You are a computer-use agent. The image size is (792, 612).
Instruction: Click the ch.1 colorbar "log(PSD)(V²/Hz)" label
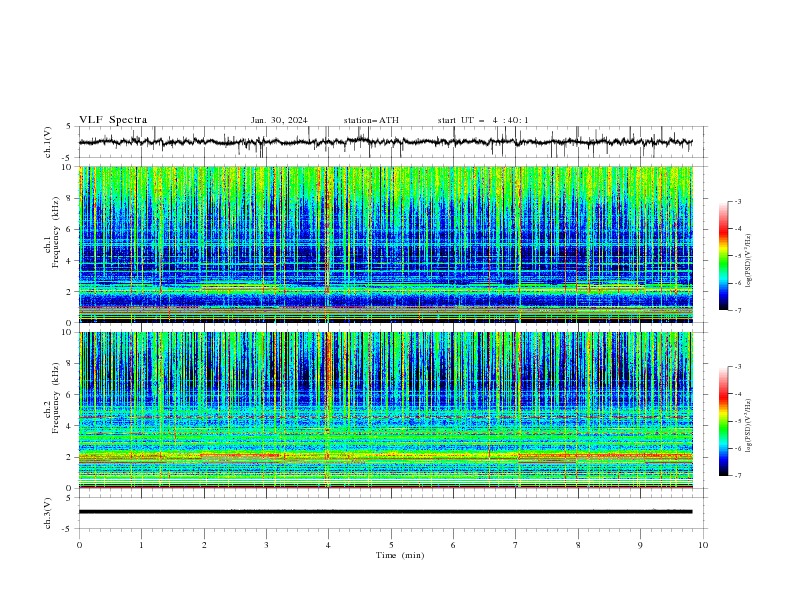(748, 261)
